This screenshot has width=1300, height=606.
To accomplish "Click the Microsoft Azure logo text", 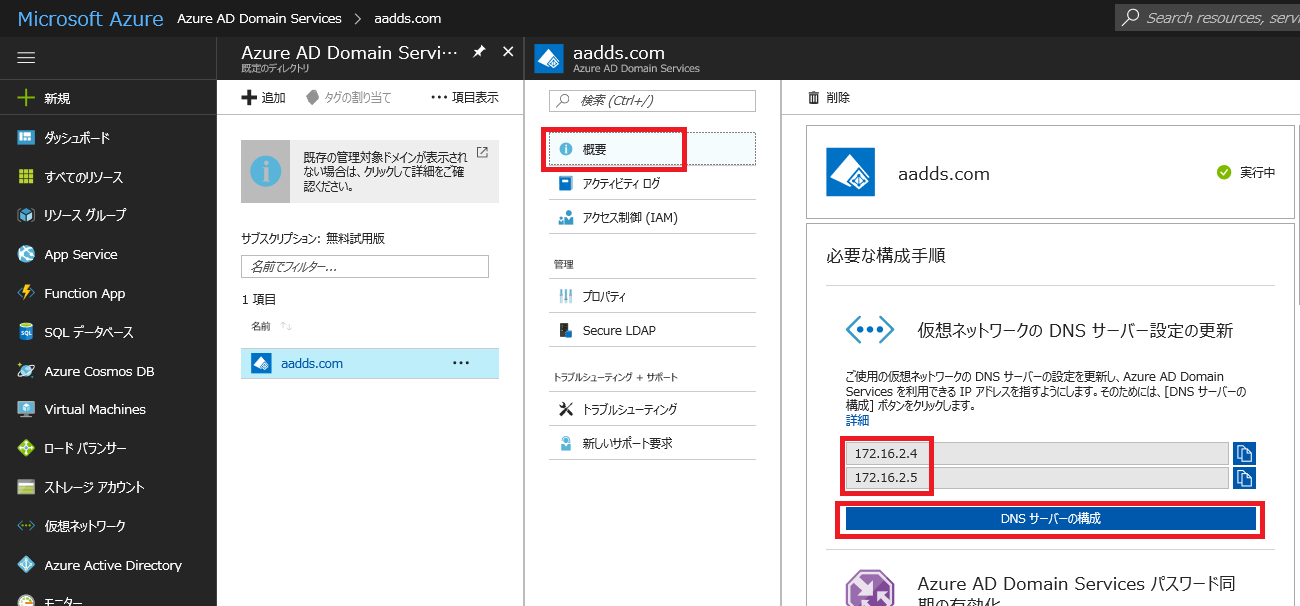I will tap(90, 19).
